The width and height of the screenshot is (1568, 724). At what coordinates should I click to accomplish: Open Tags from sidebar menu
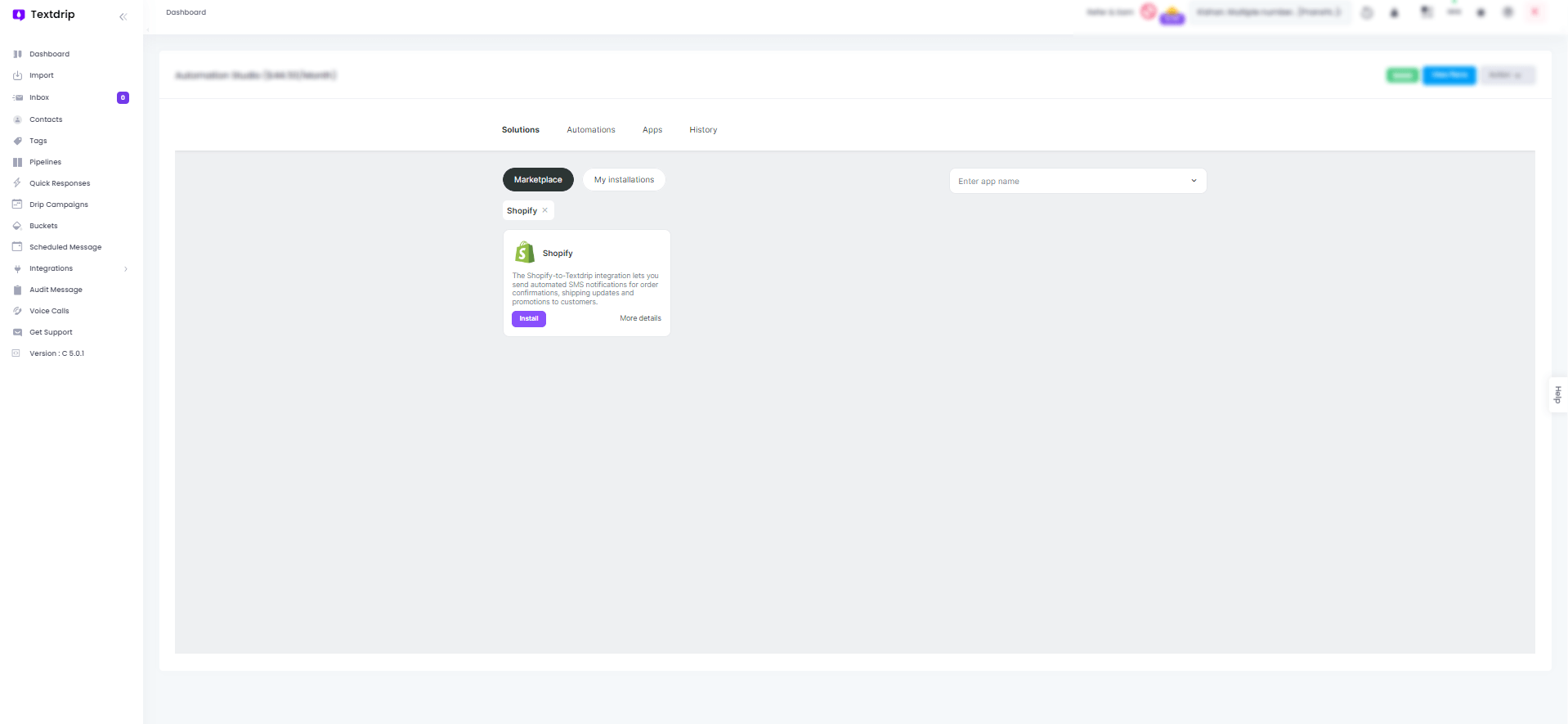click(x=38, y=141)
